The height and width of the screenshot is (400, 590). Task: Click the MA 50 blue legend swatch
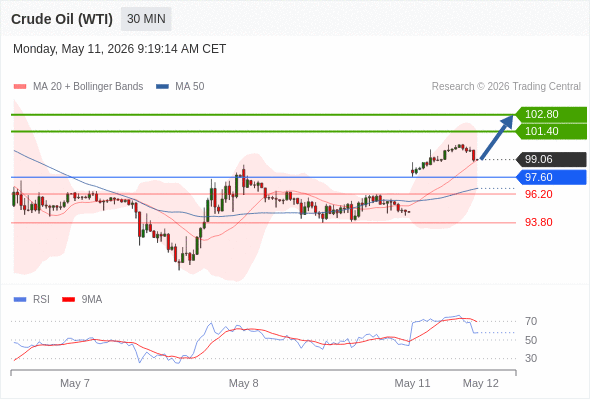[x=162, y=87]
